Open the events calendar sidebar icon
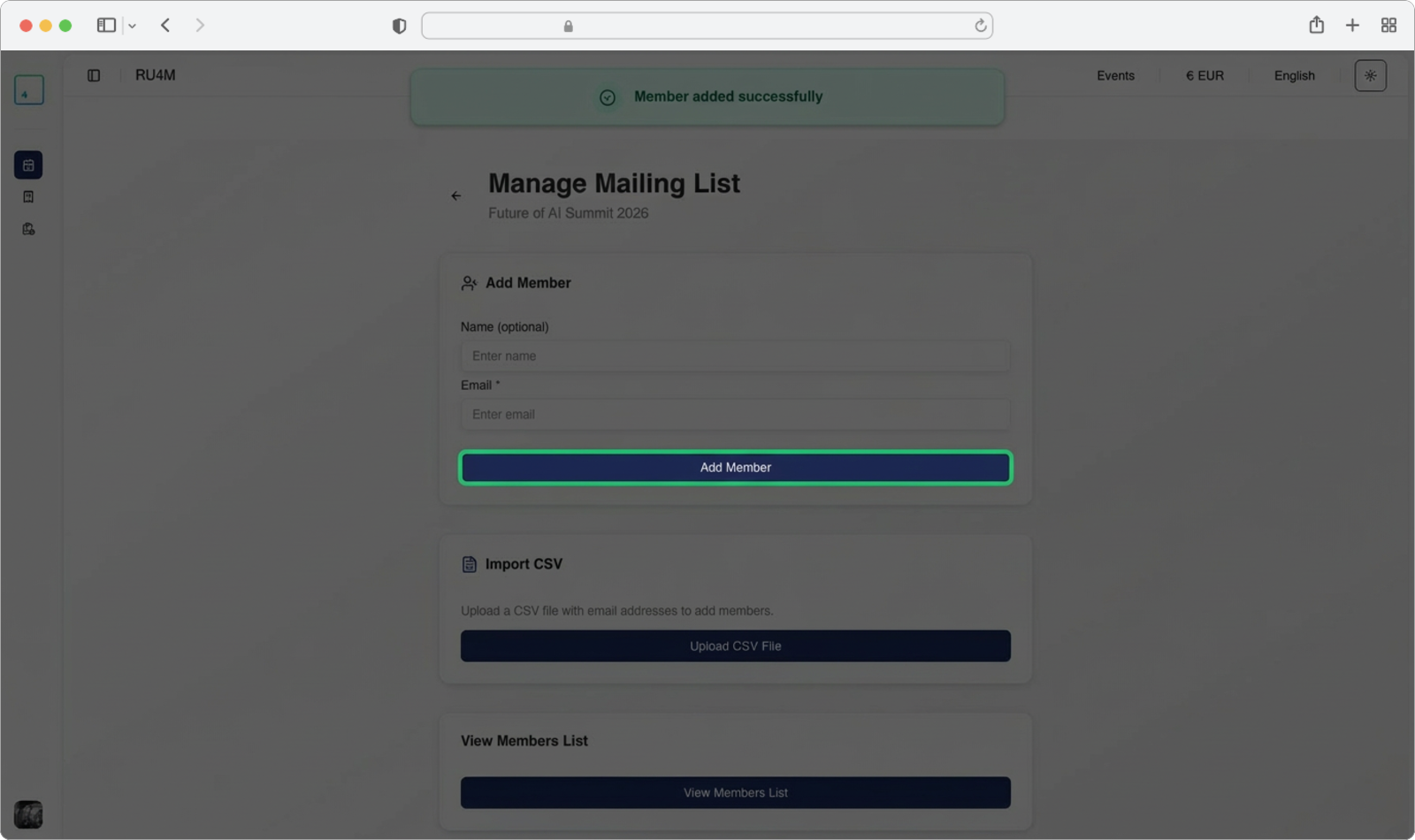Viewport: 1415px width, 840px height. click(x=28, y=165)
